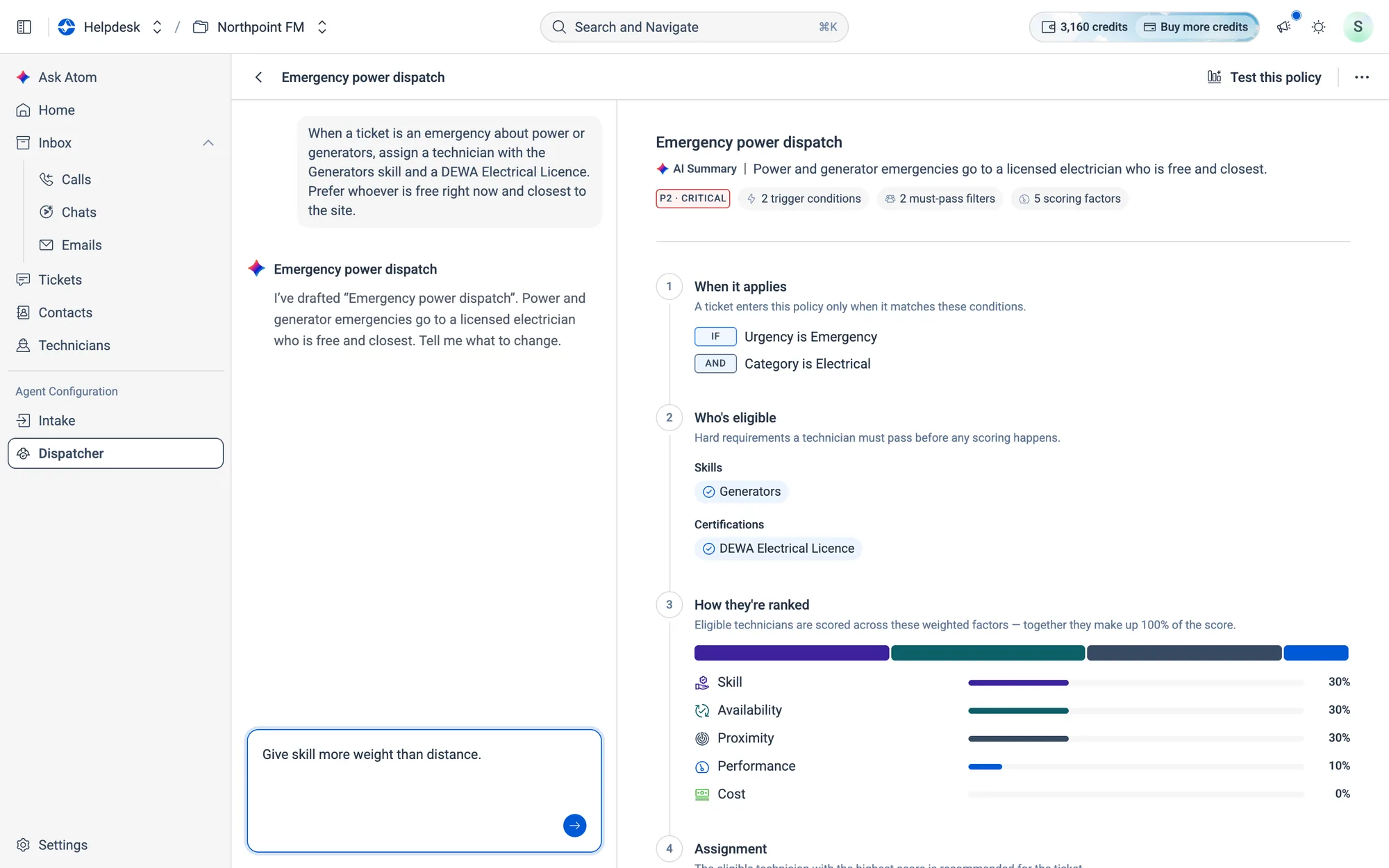Open the Northpoint FM project switcher

pyautogui.click(x=260, y=27)
